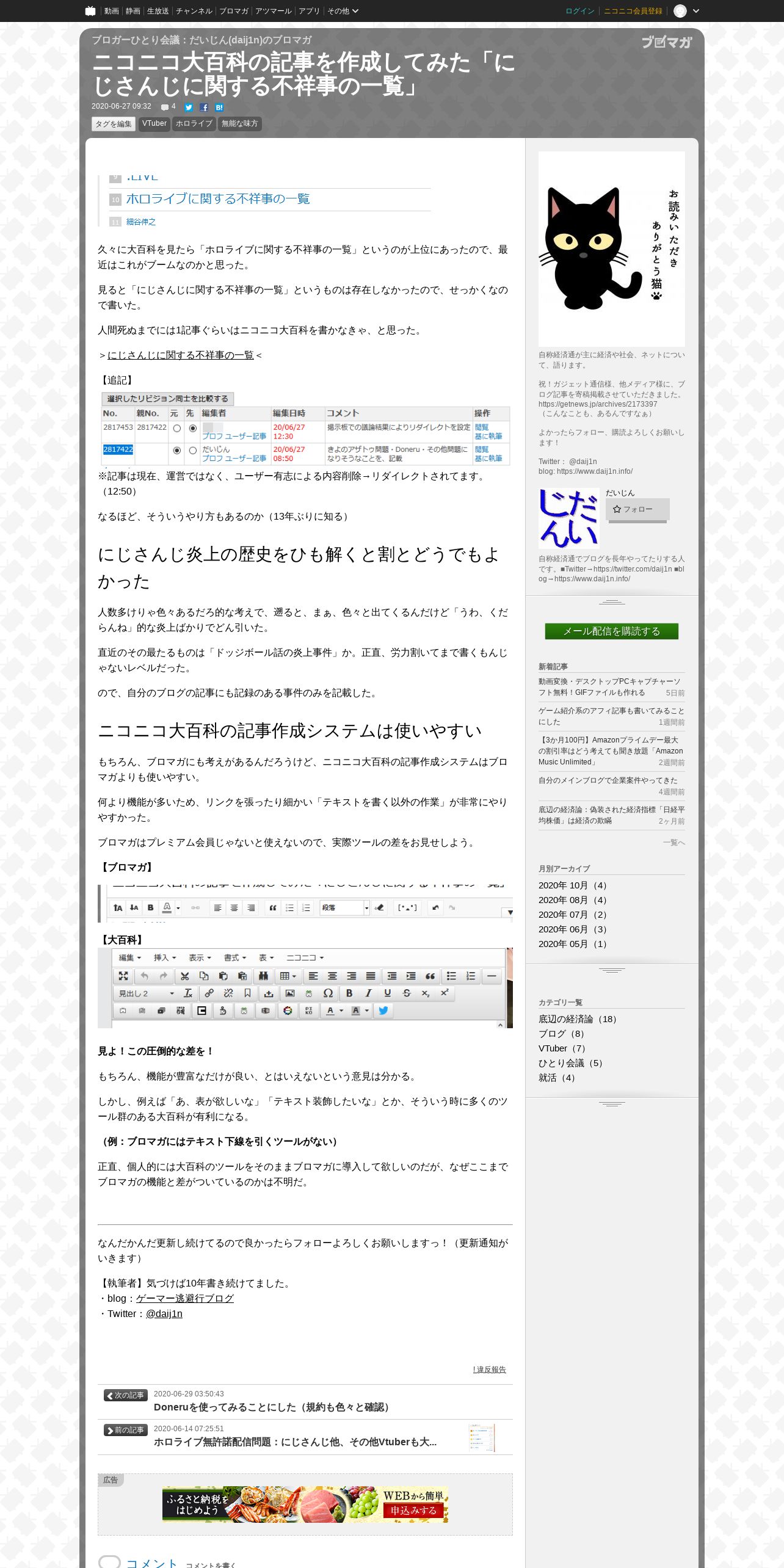The image size is (784, 1568).
Task: Open アツマール in the top navigation
Action: [x=273, y=11]
